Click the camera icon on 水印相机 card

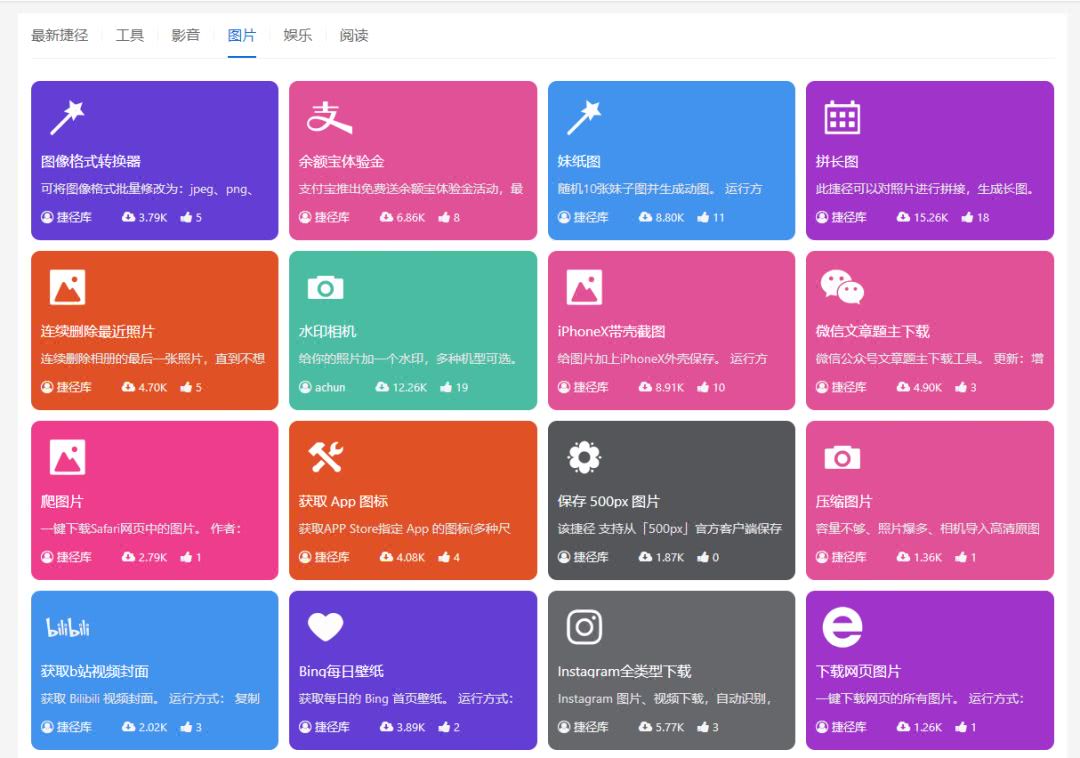pyautogui.click(x=325, y=288)
